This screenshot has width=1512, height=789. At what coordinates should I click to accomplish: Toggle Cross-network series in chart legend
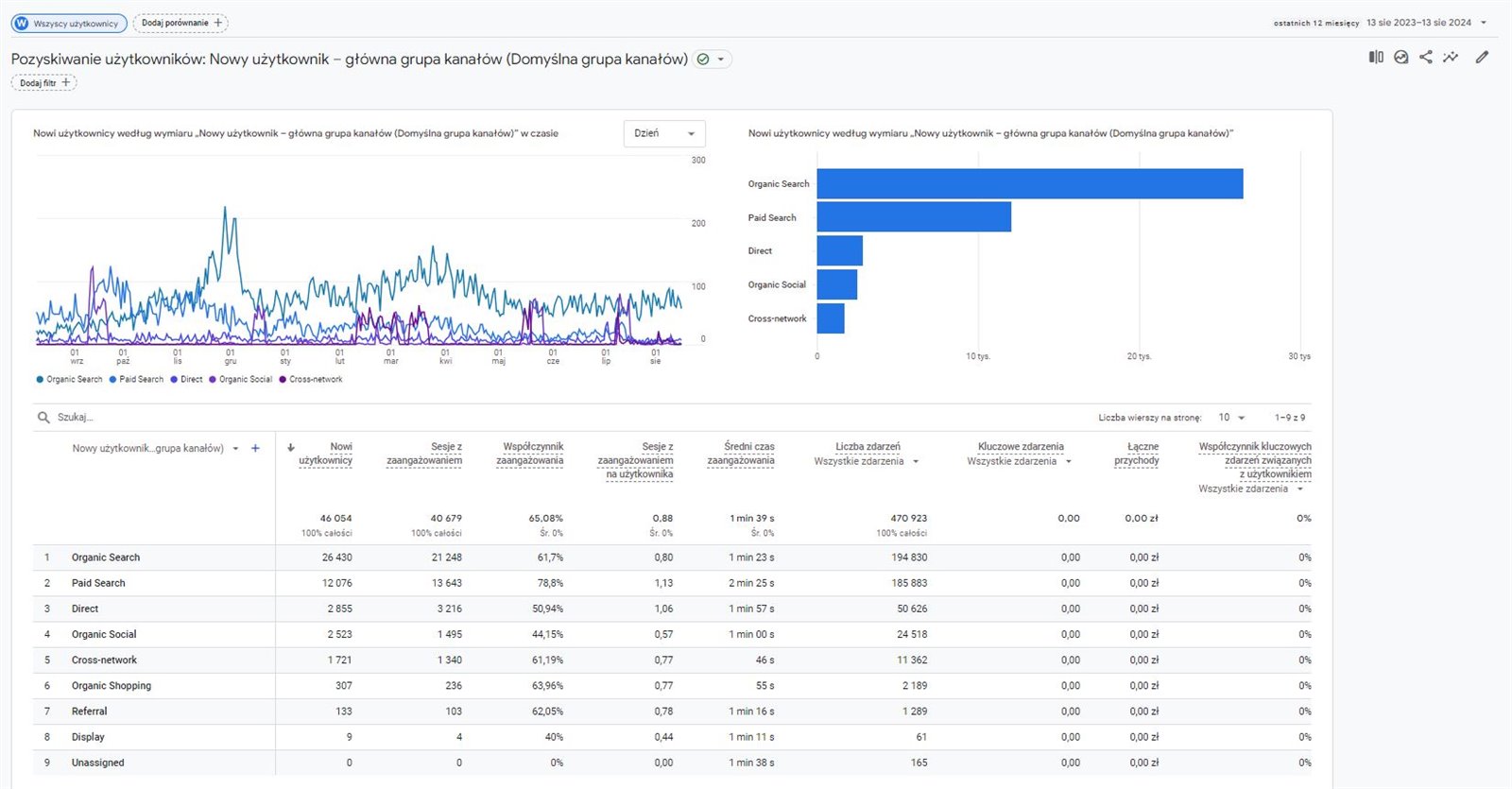point(311,380)
